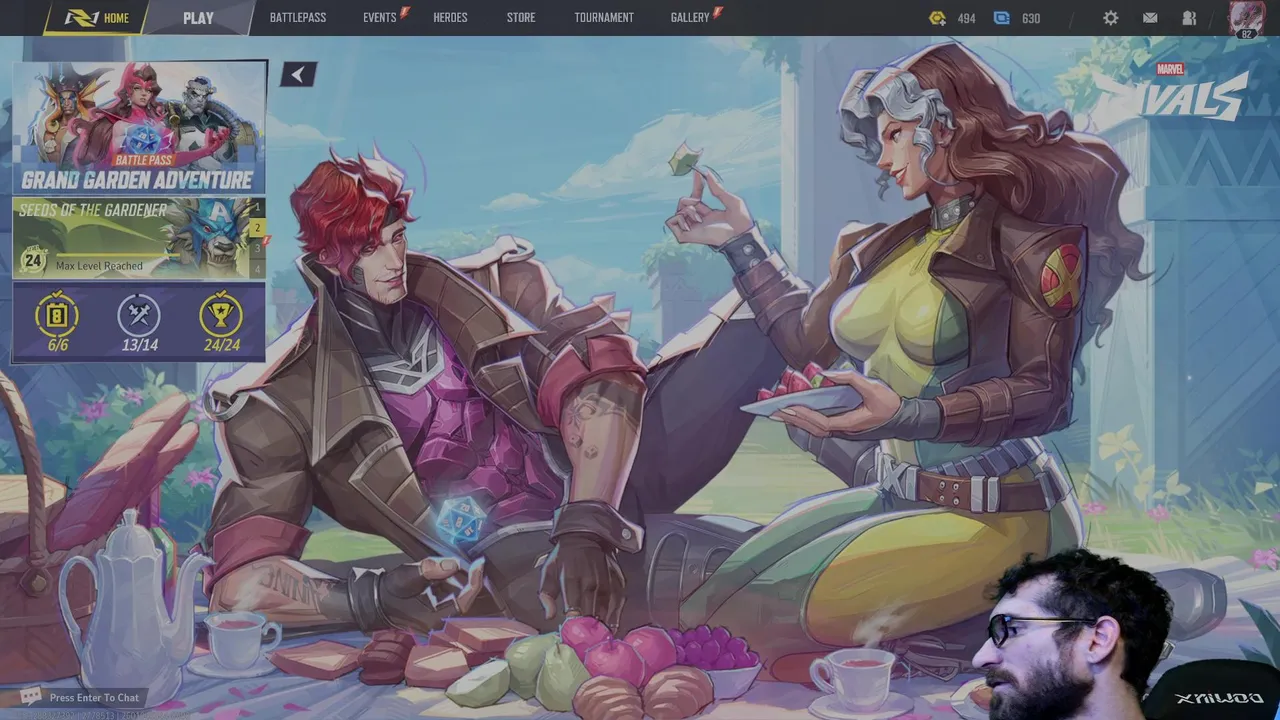
Task: Click the blue Units currency icon
Action: (1002, 18)
